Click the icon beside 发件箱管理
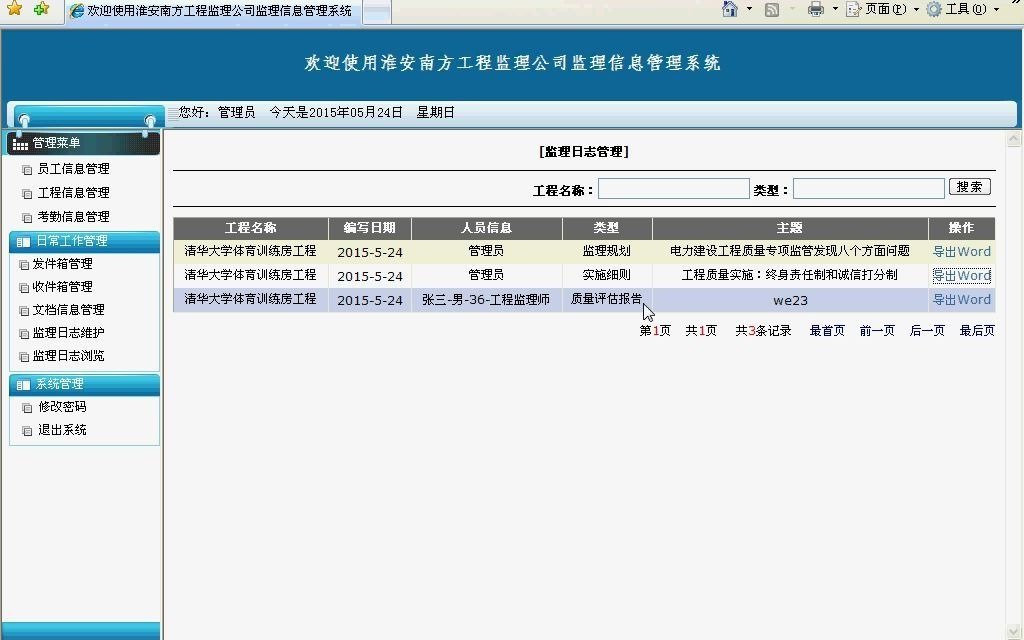 [26, 264]
